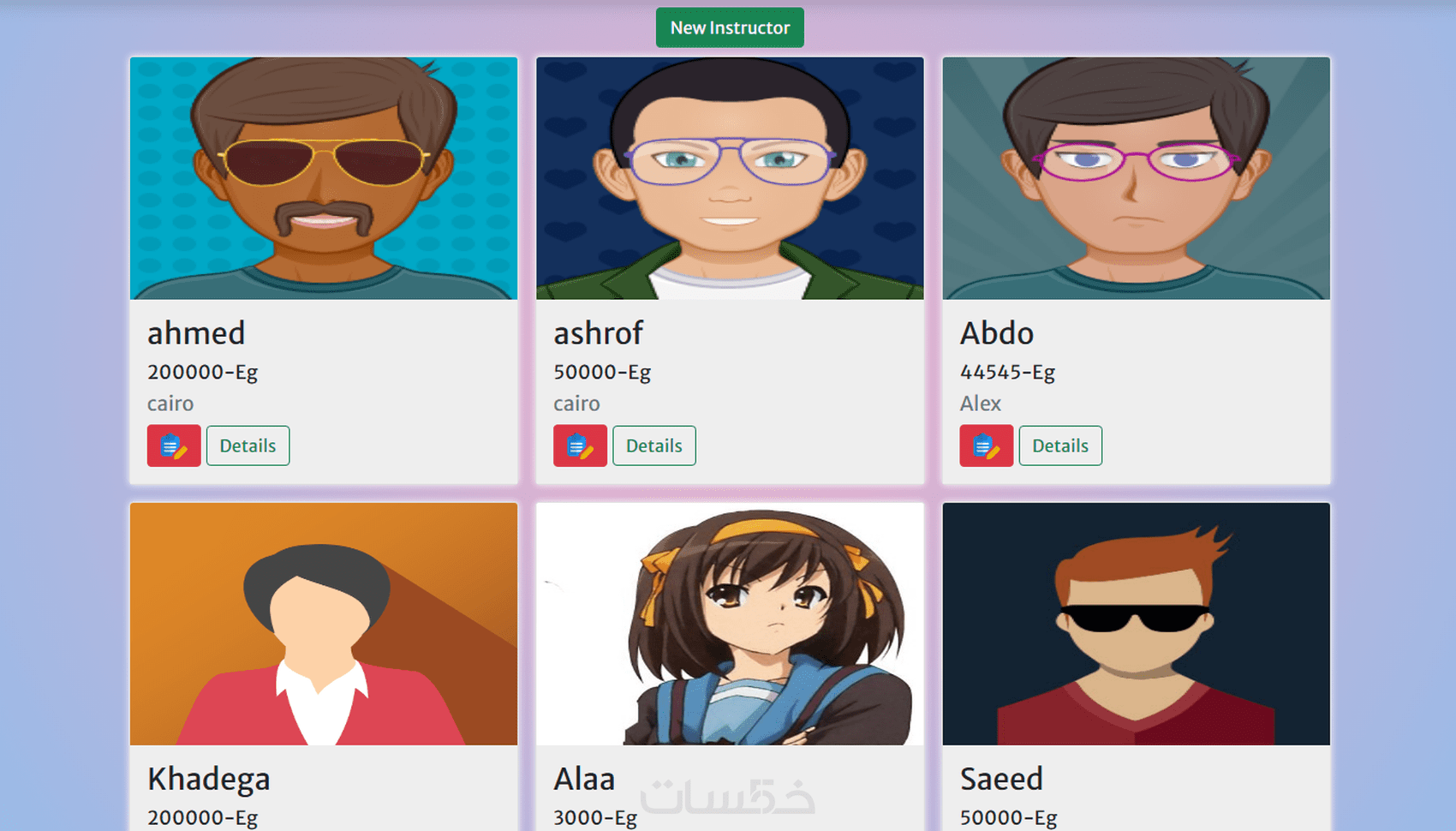The width and height of the screenshot is (1456, 831).
Task: Select Saeed's red-haired avatar image
Action: point(1136,624)
